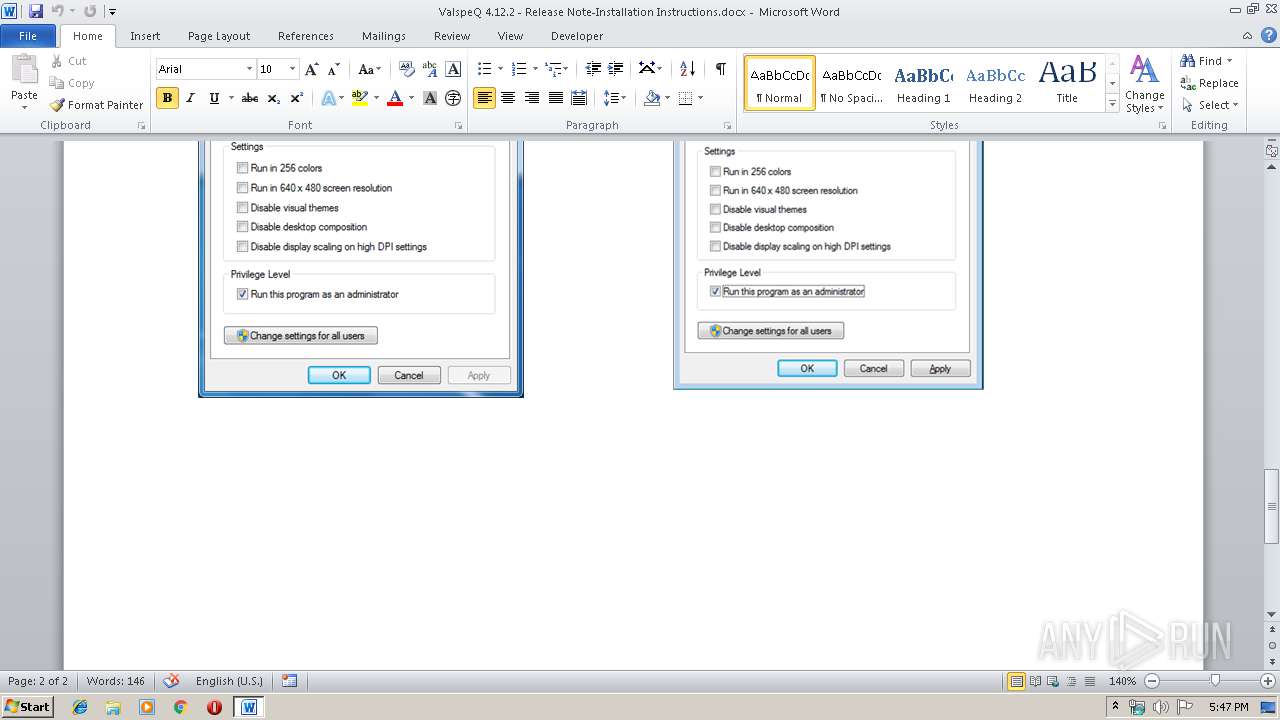Toggle show/hide paragraph marks

(720, 69)
